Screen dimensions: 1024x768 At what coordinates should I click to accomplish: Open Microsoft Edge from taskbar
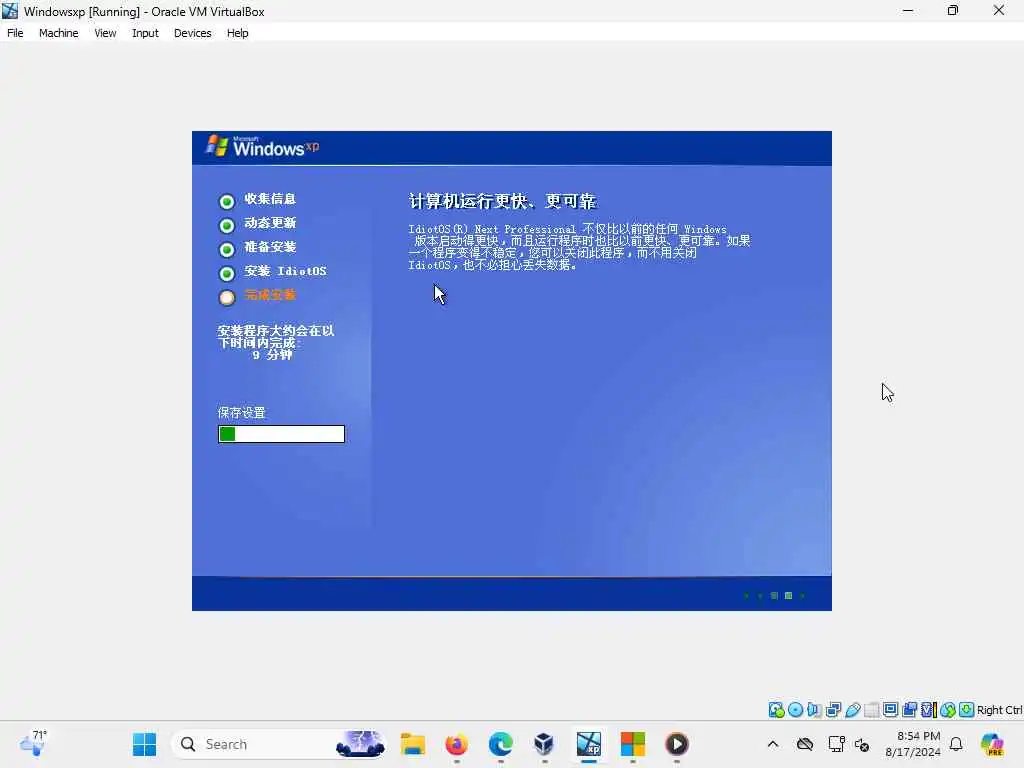pyautogui.click(x=500, y=744)
